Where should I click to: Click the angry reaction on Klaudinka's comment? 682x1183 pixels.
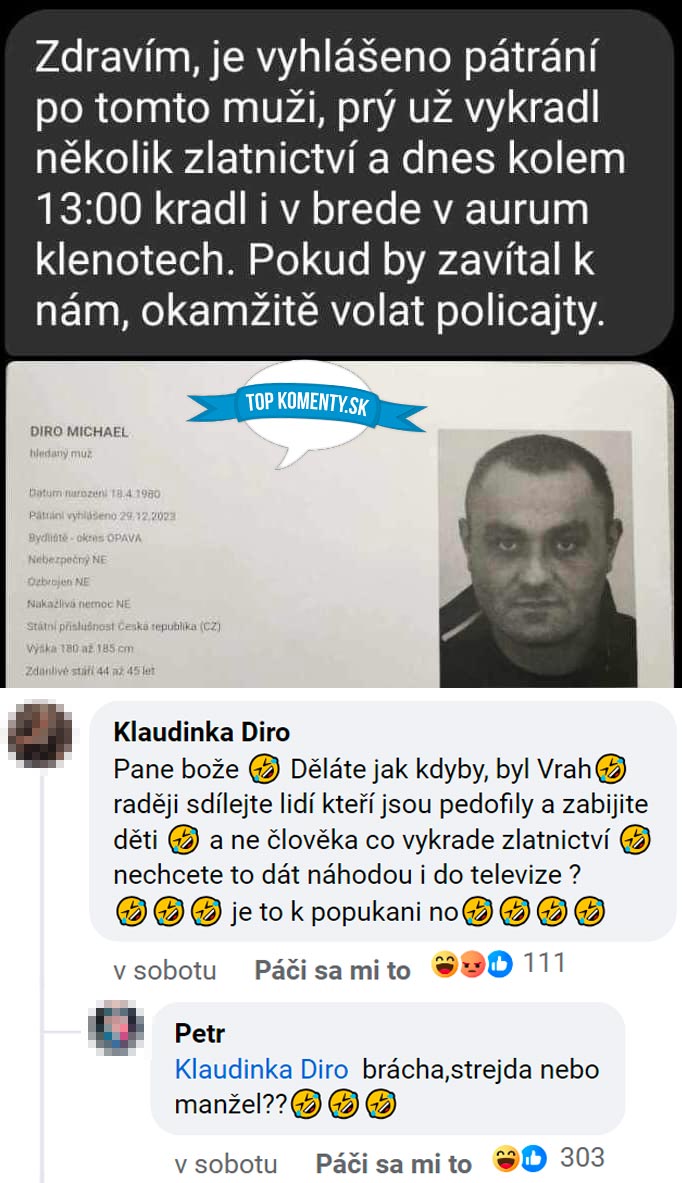pyautogui.click(x=472, y=965)
